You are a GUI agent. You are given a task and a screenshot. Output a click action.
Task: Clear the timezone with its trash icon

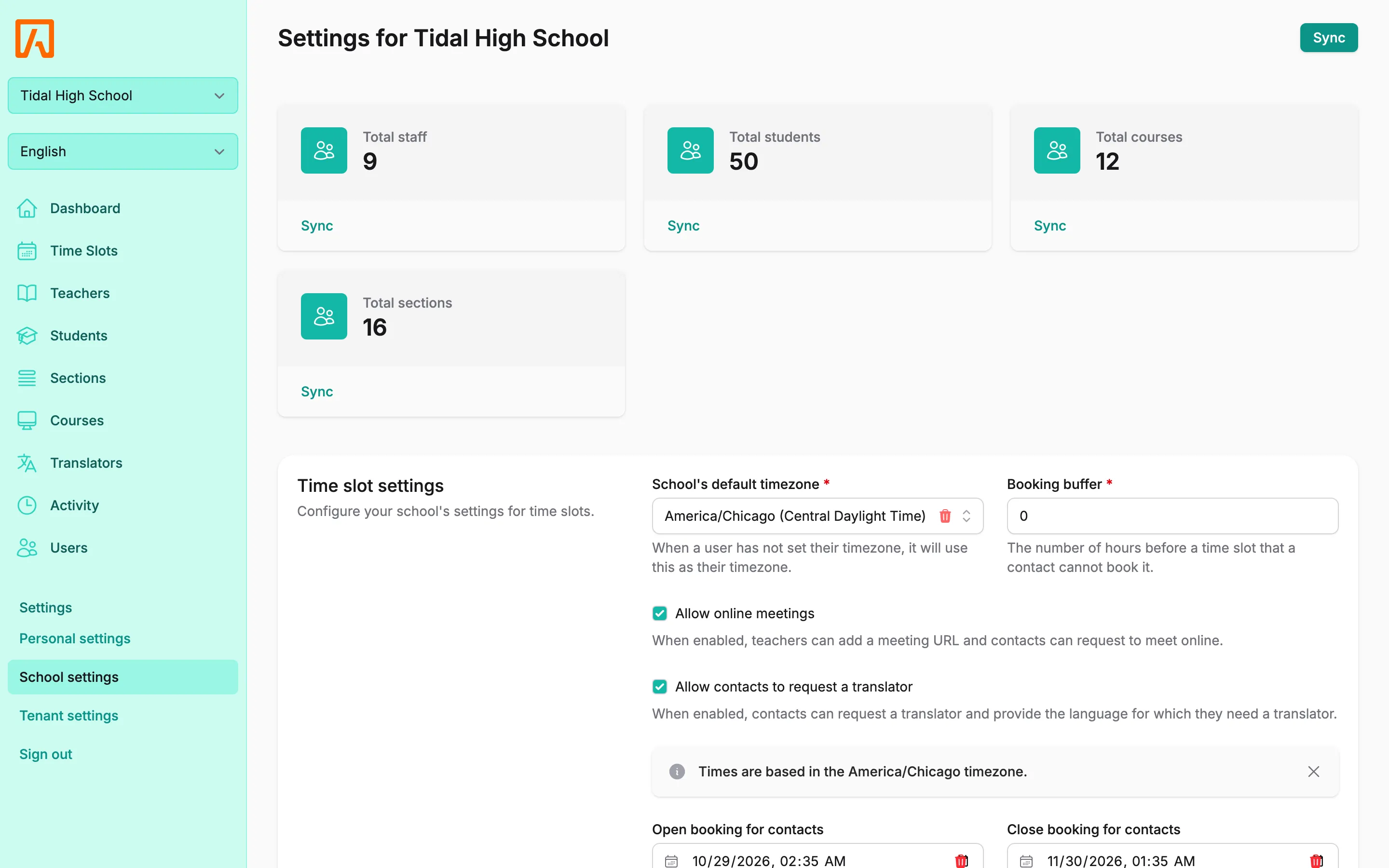pyautogui.click(x=945, y=516)
